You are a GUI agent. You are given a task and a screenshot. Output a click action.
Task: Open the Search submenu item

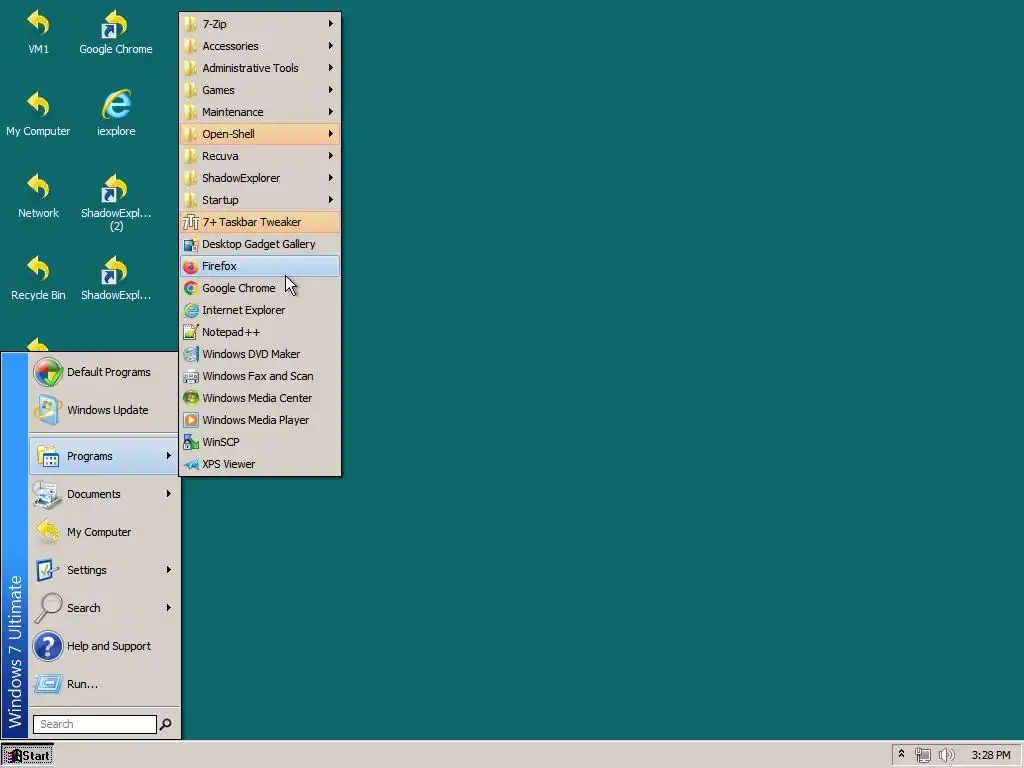click(104, 608)
